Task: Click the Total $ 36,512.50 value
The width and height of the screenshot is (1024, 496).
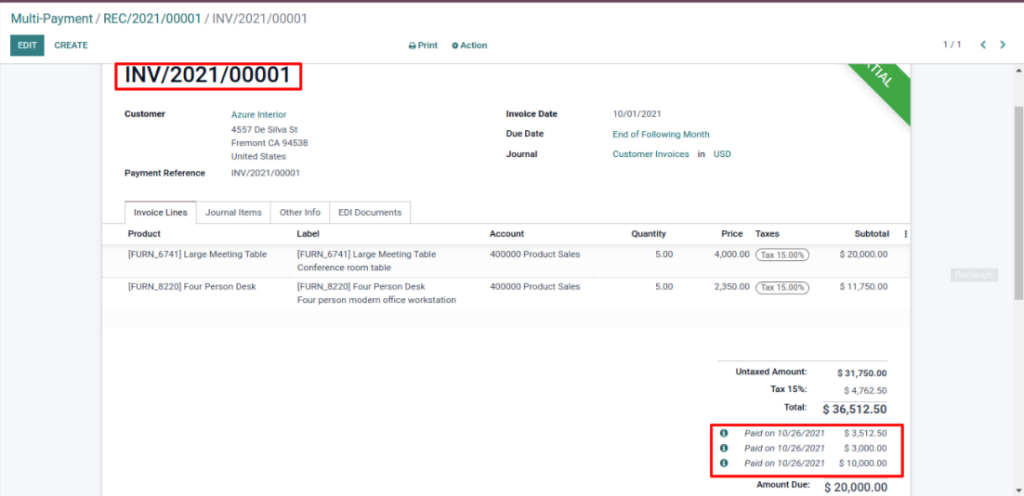Action: click(x=855, y=410)
